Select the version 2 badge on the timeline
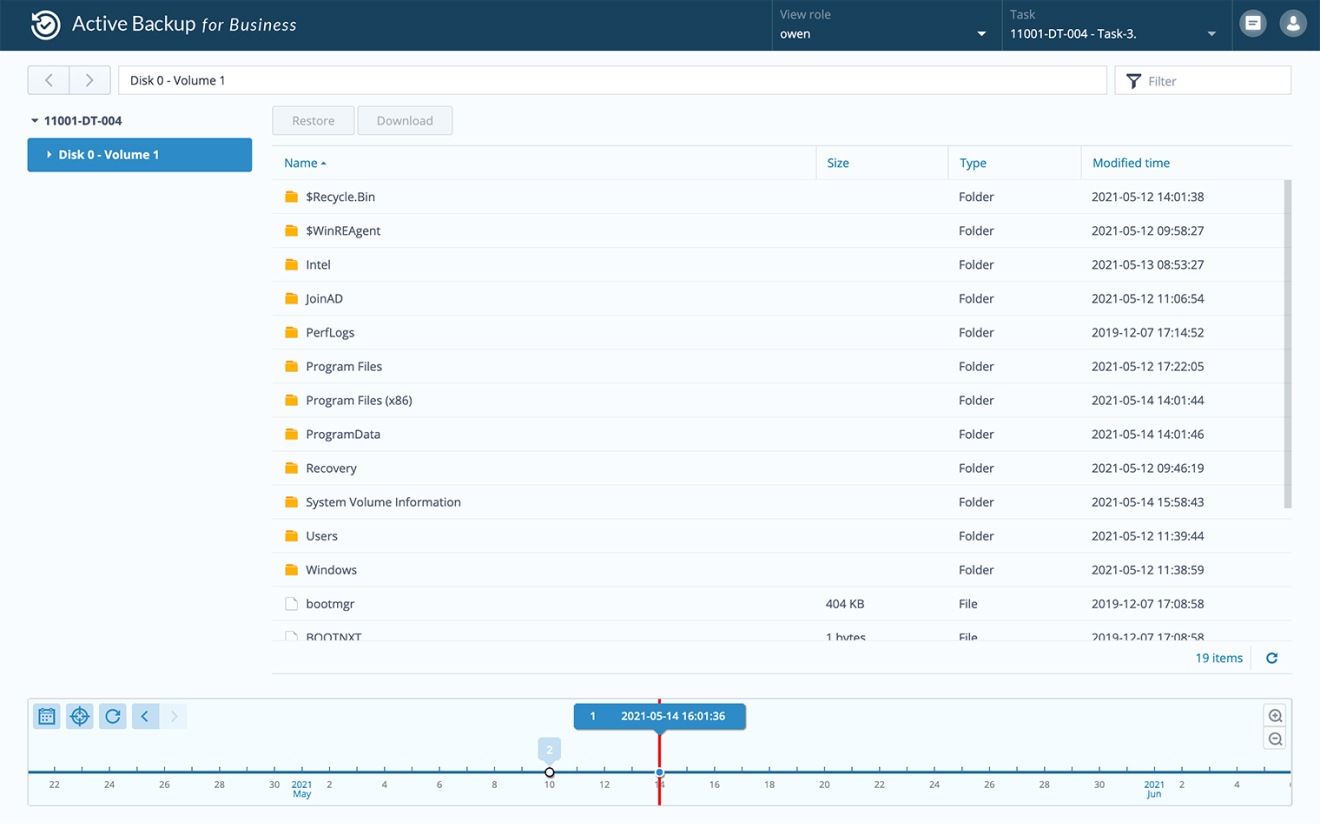Image resolution: width=1320 pixels, height=824 pixels. tap(549, 749)
